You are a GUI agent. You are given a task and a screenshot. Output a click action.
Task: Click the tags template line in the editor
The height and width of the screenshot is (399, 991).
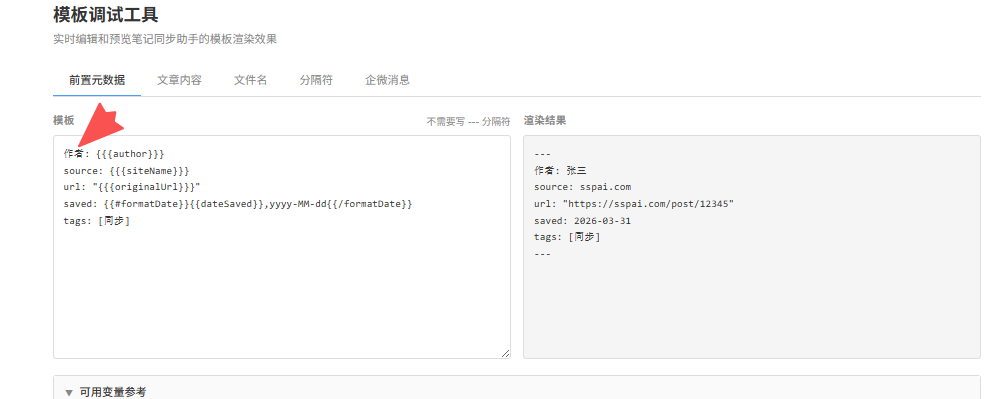pos(97,221)
